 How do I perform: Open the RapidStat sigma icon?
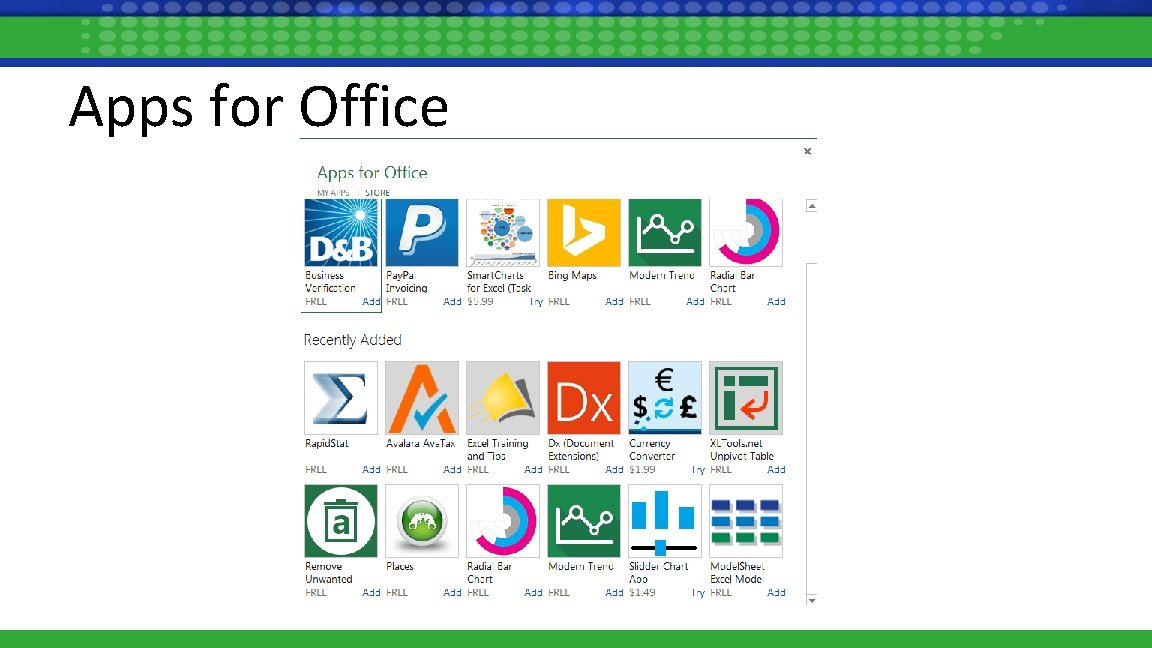point(341,397)
